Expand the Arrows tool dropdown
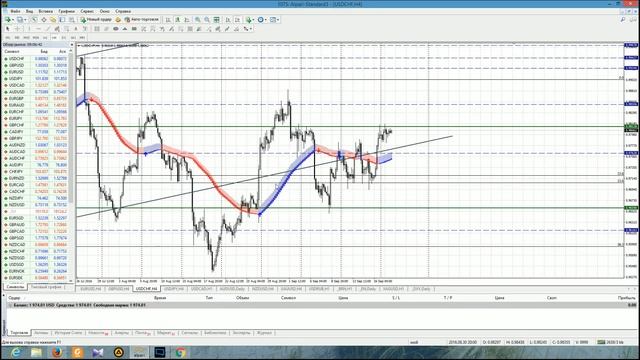Image resolution: width=640 pixels, height=360 pixels. 251,29
